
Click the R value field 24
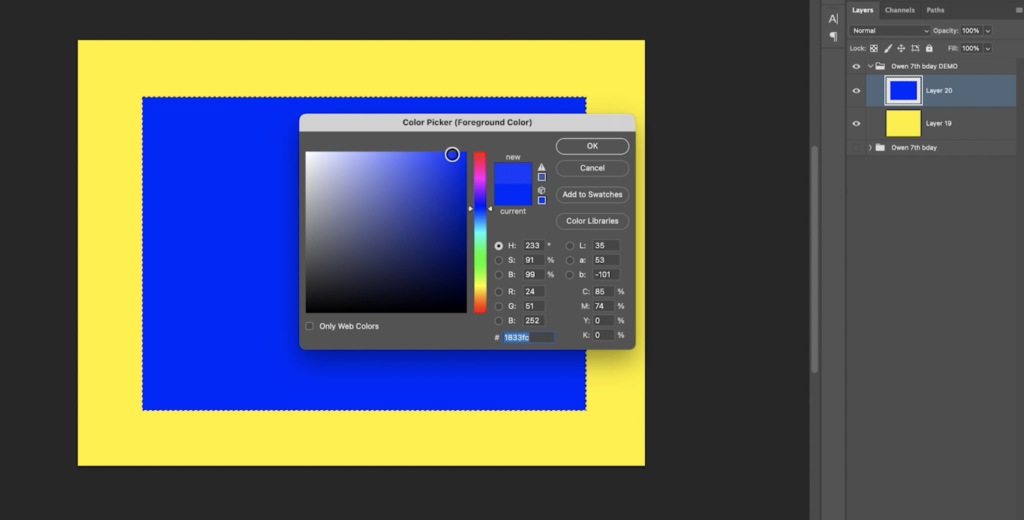pos(534,292)
